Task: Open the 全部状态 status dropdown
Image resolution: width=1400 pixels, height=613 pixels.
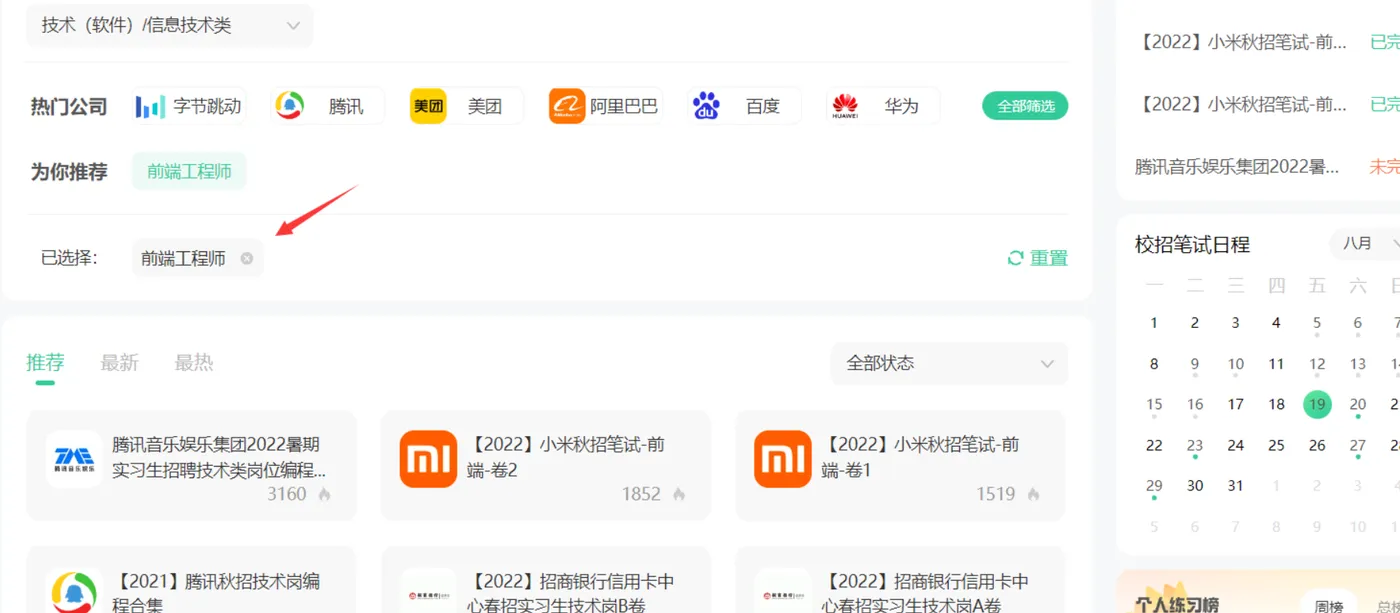Action: coord(949,363)
